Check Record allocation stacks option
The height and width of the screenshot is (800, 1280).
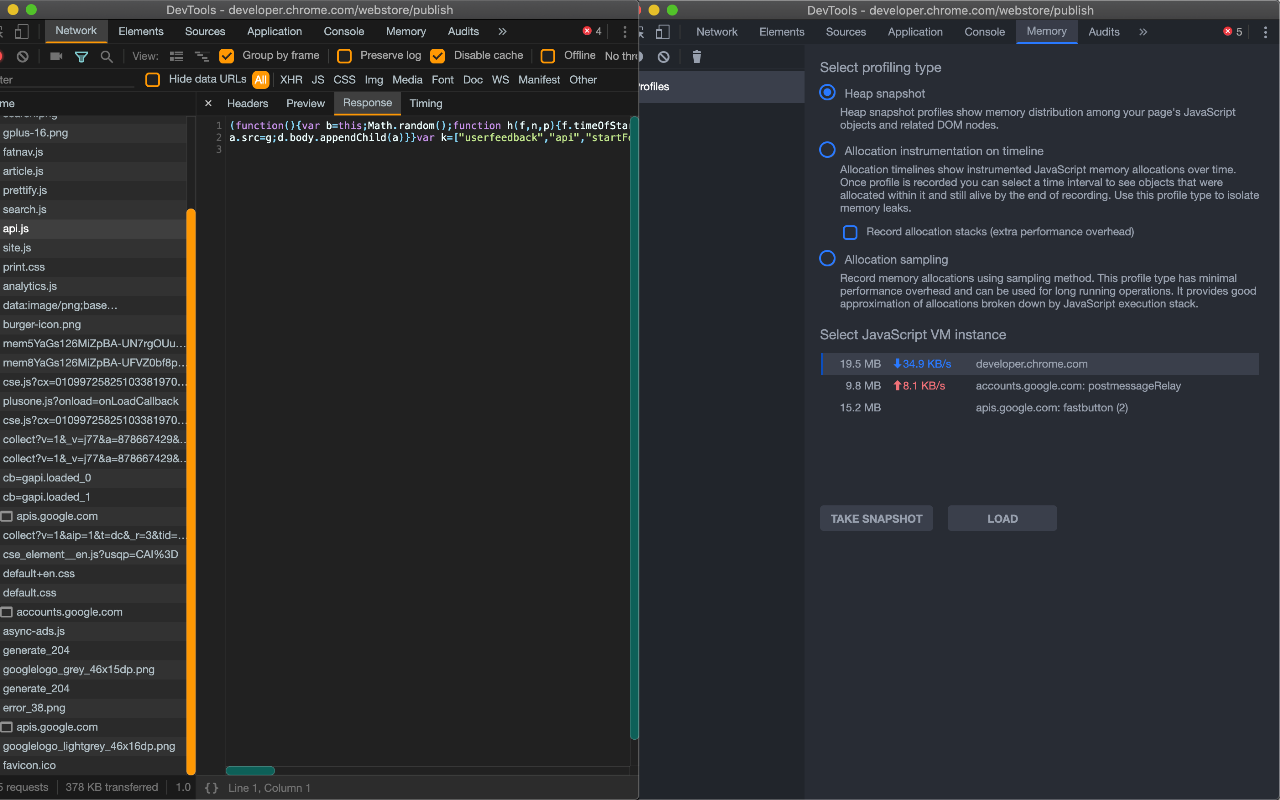(850, 231)
